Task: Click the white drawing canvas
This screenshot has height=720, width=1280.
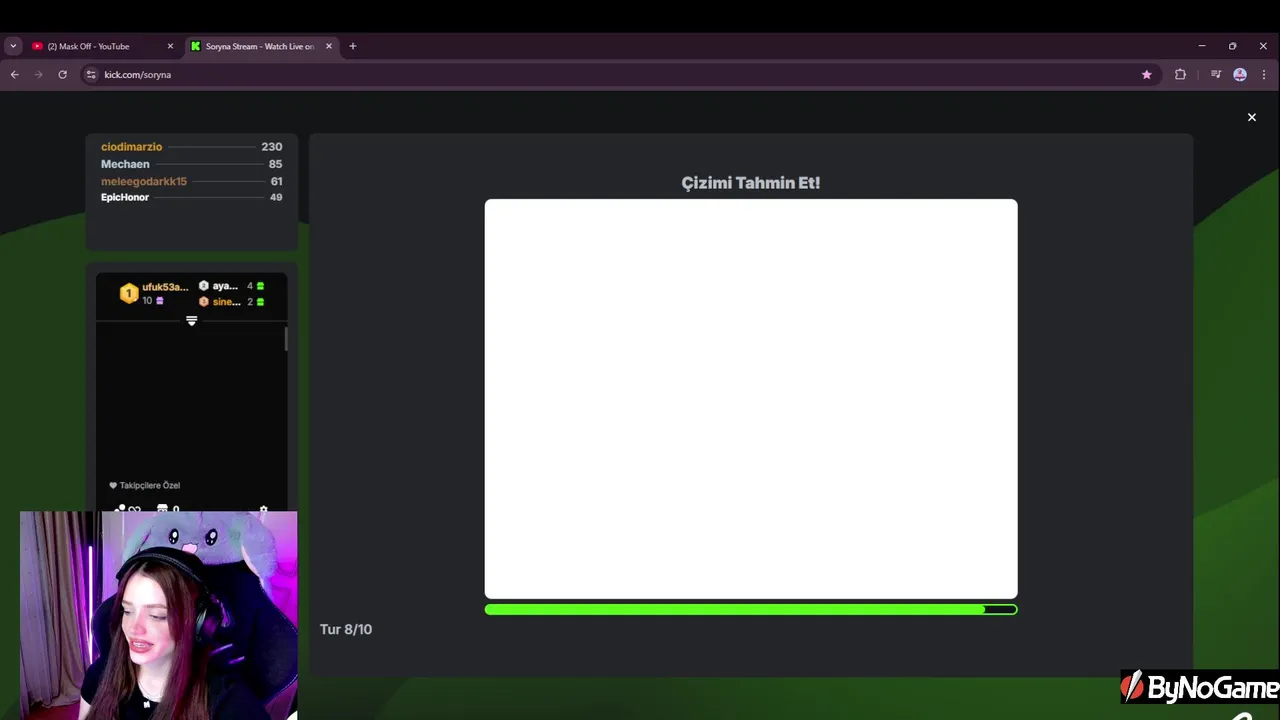Action: click(751, 398)
